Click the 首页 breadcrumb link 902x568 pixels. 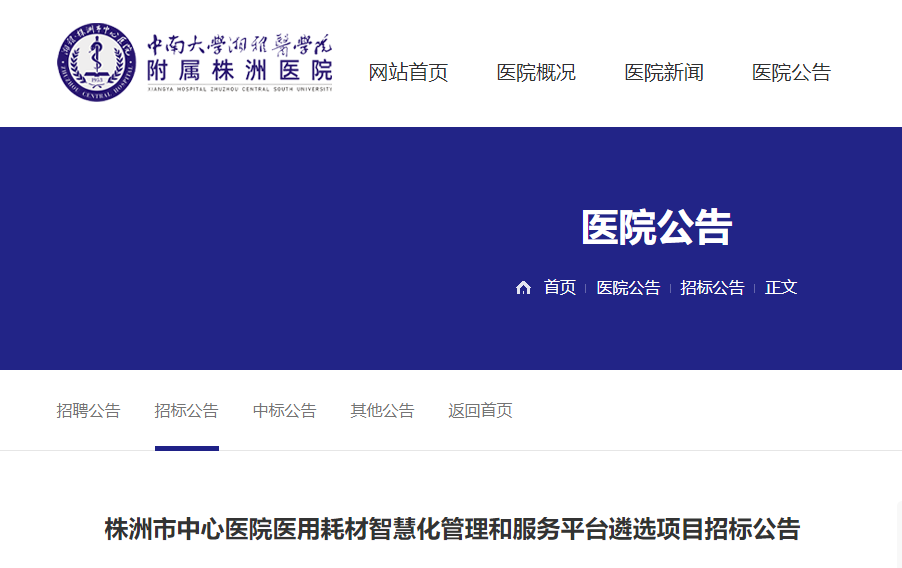(x=560, y=288)
